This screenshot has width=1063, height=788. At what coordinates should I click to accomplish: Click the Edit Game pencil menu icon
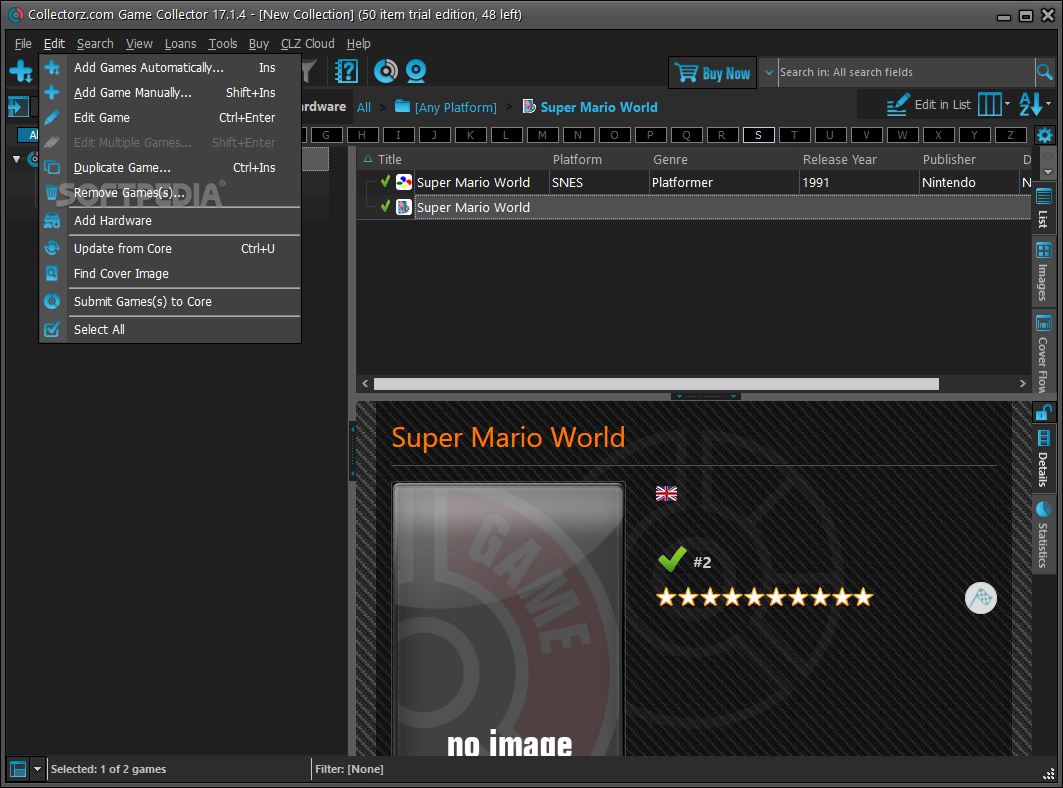coord(52,117)
